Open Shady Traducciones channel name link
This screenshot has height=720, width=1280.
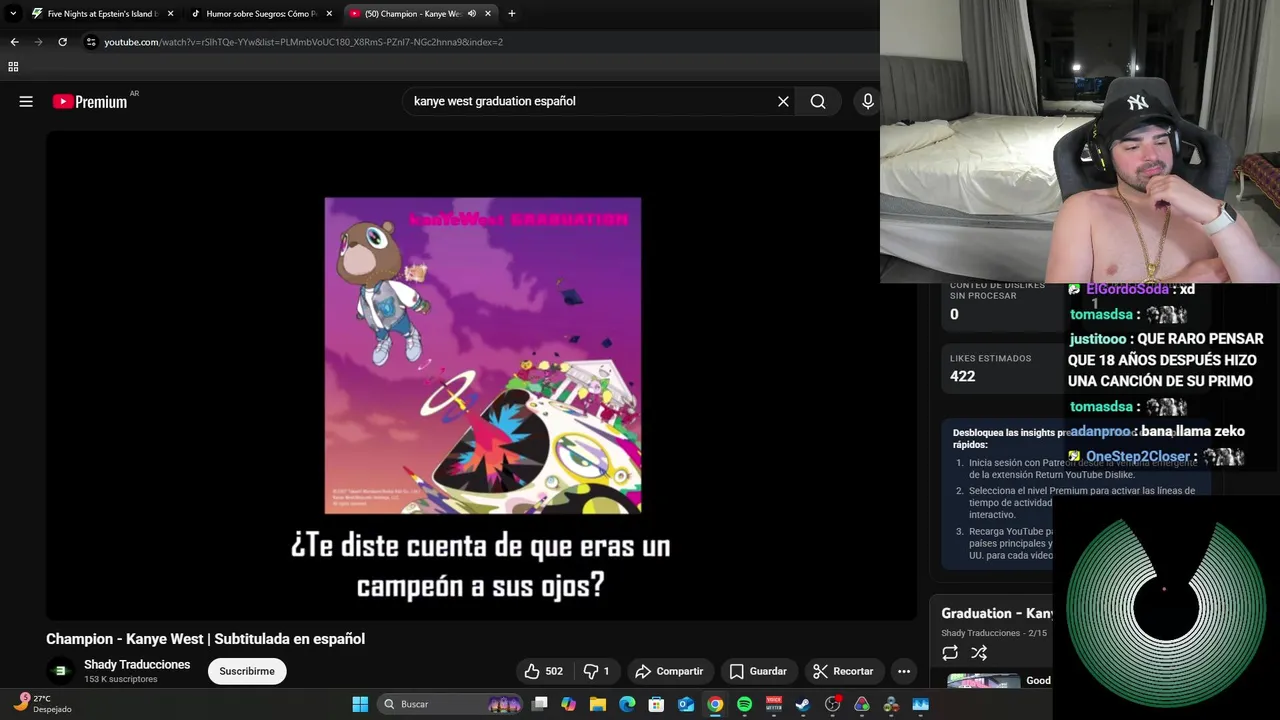click(137, 664)
